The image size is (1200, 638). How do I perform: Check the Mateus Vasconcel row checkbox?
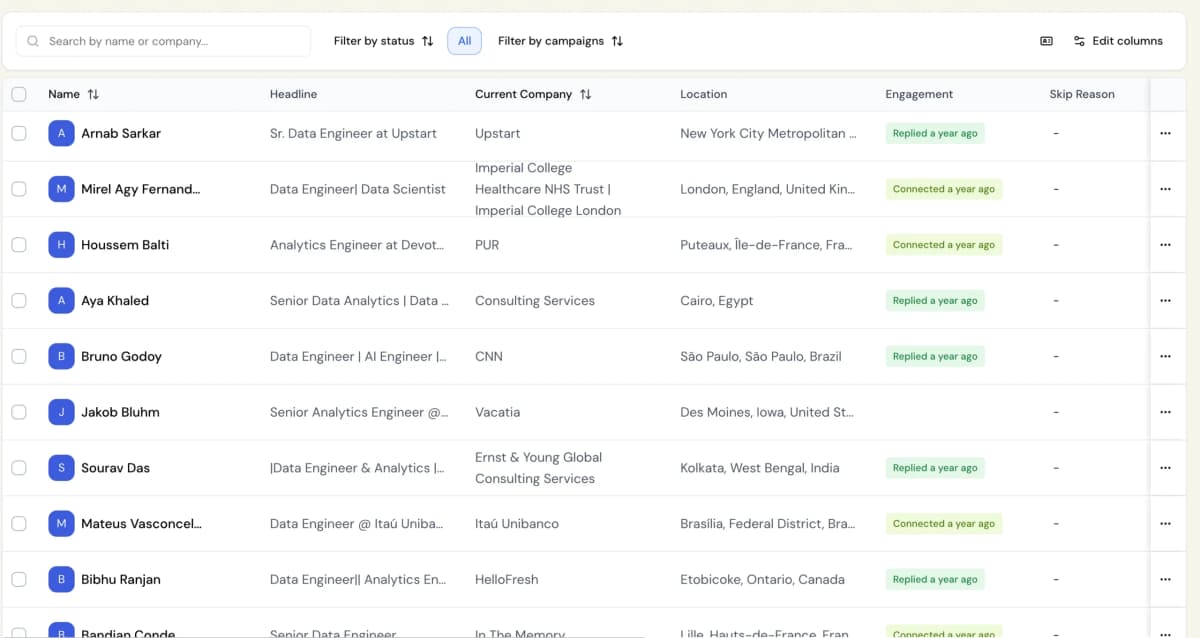click(19, 524)
